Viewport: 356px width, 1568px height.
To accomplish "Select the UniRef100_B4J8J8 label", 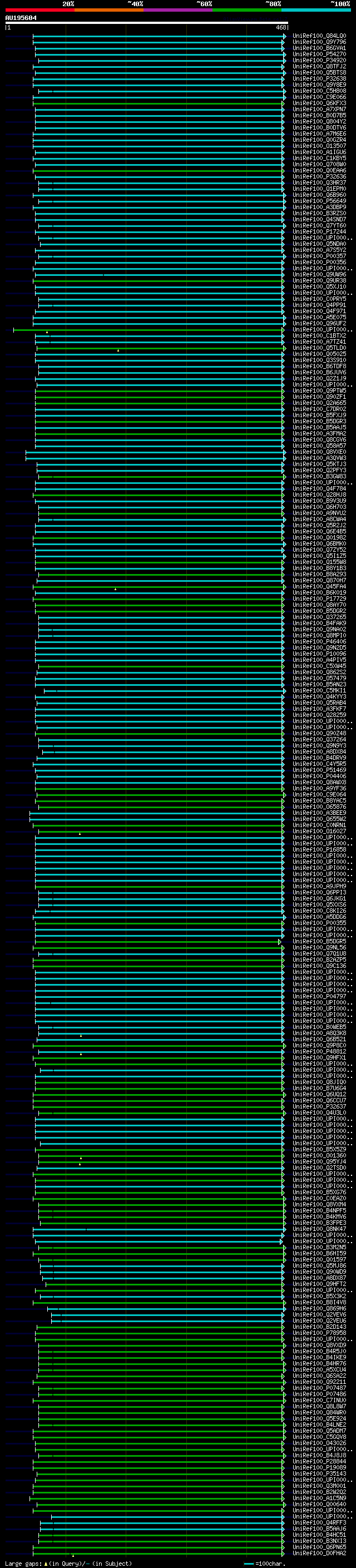I will 319,1455.
